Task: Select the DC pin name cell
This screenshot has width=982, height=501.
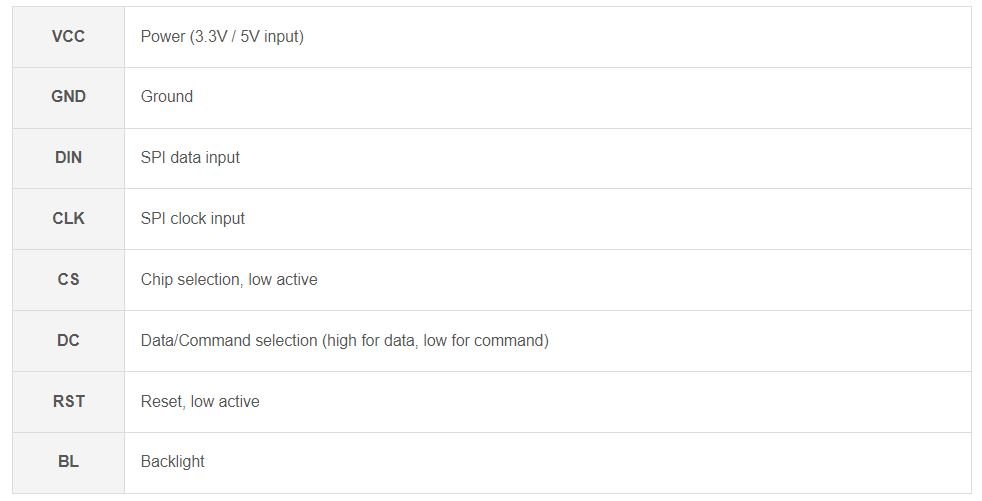Action: click(68, 341)
